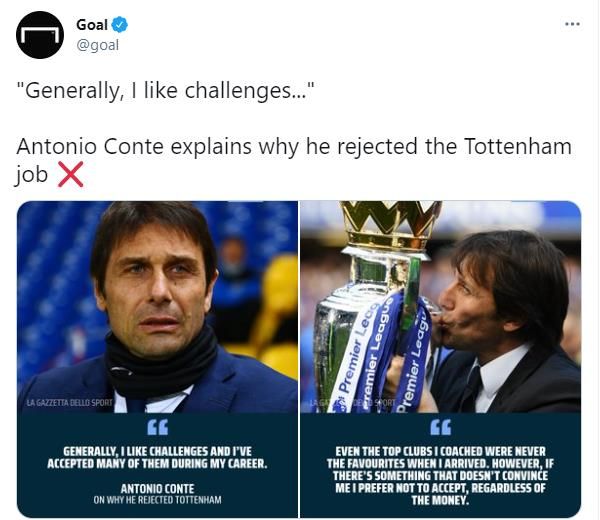
Task: Click the "Even the top clubs I coached" quote card
Action: tap(440, 470)
